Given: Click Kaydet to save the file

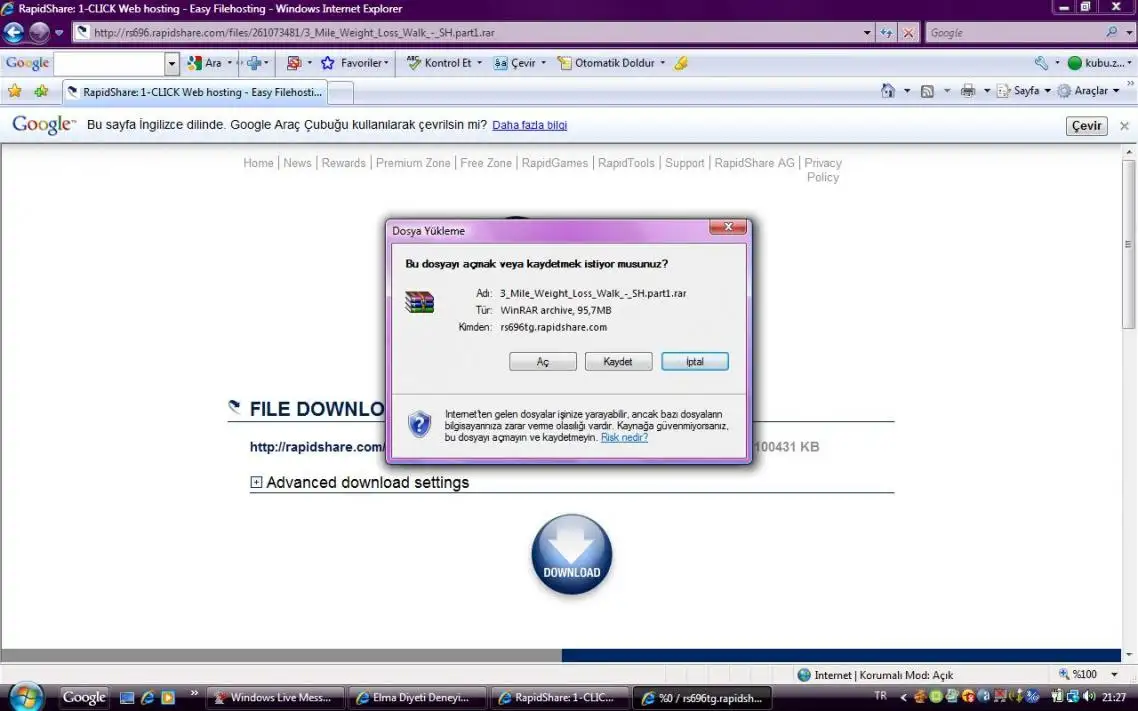Looking at the screenshot, I should [618, 361].
